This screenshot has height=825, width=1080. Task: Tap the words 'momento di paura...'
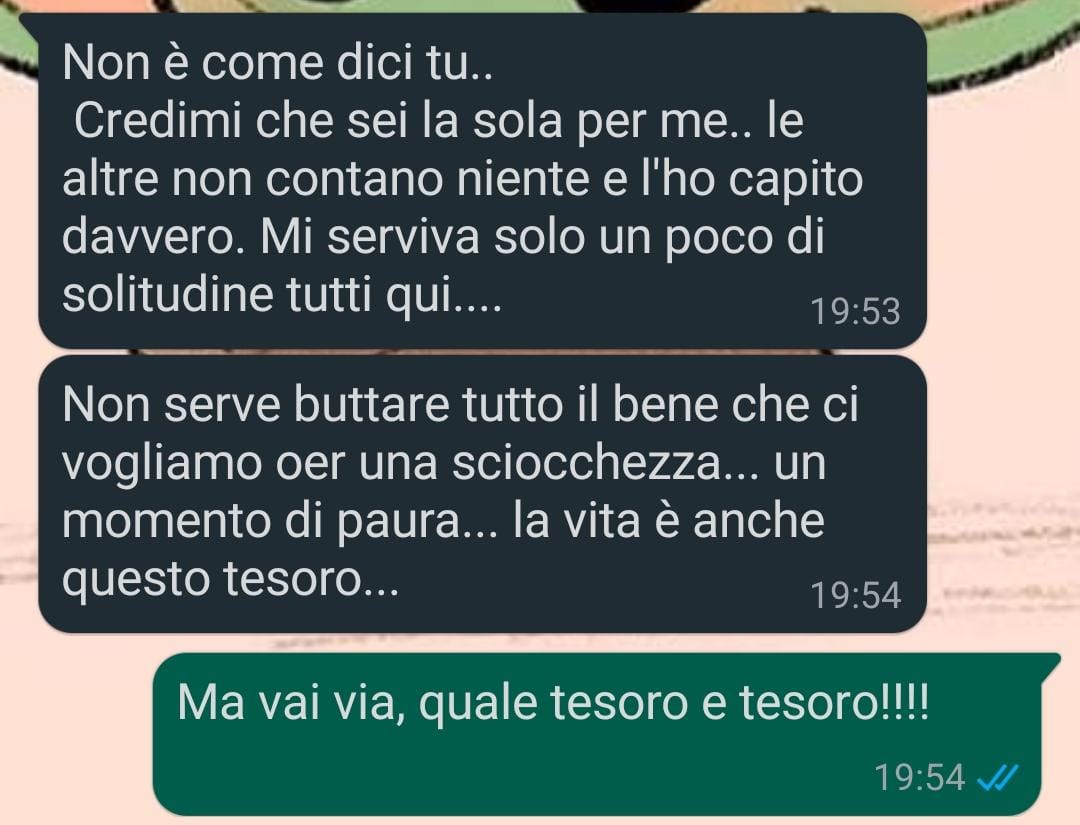[x=280, y=522]
